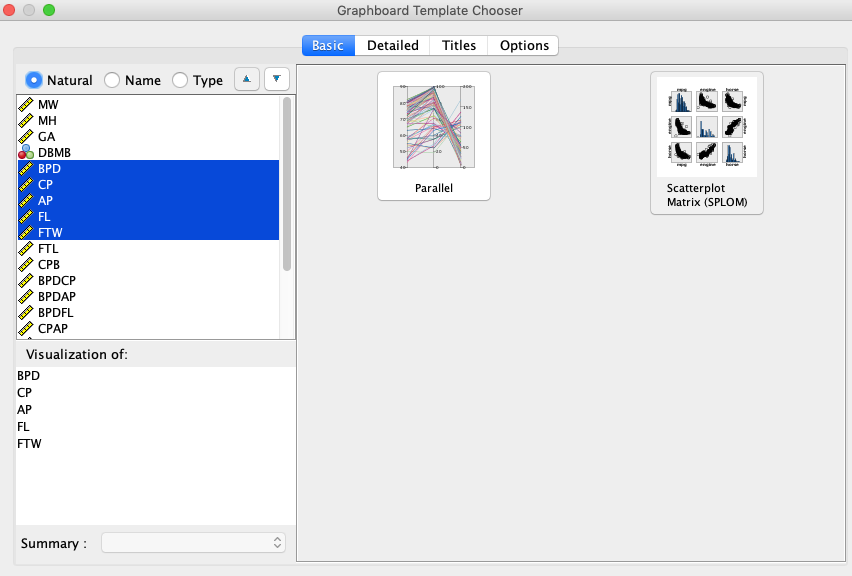Viewport: 852px width, 576px height.
Task: Select the BPD variable in list
Action: tap(148, 168)
